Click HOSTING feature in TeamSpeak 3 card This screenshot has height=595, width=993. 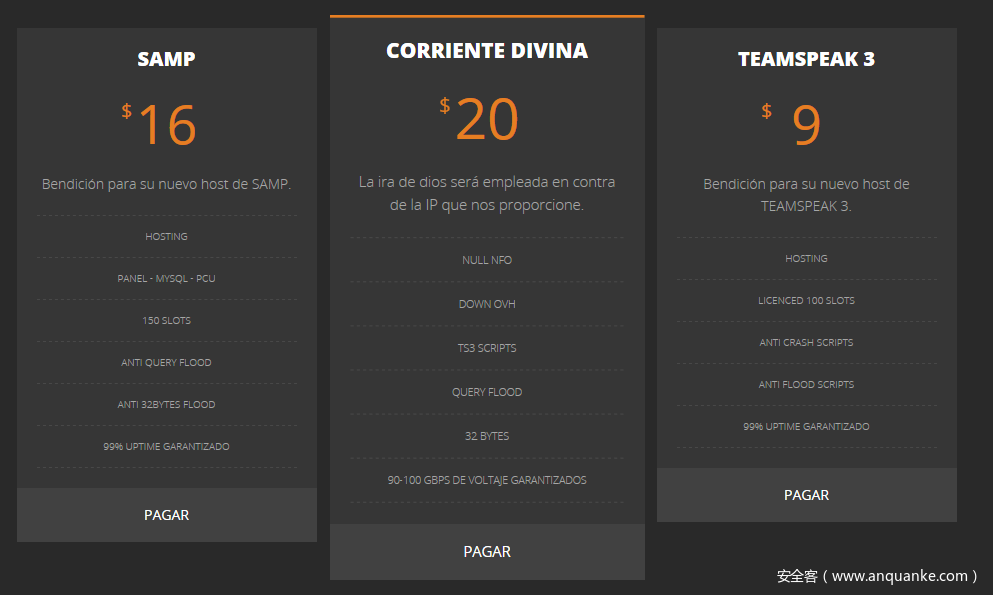[806, 258]
